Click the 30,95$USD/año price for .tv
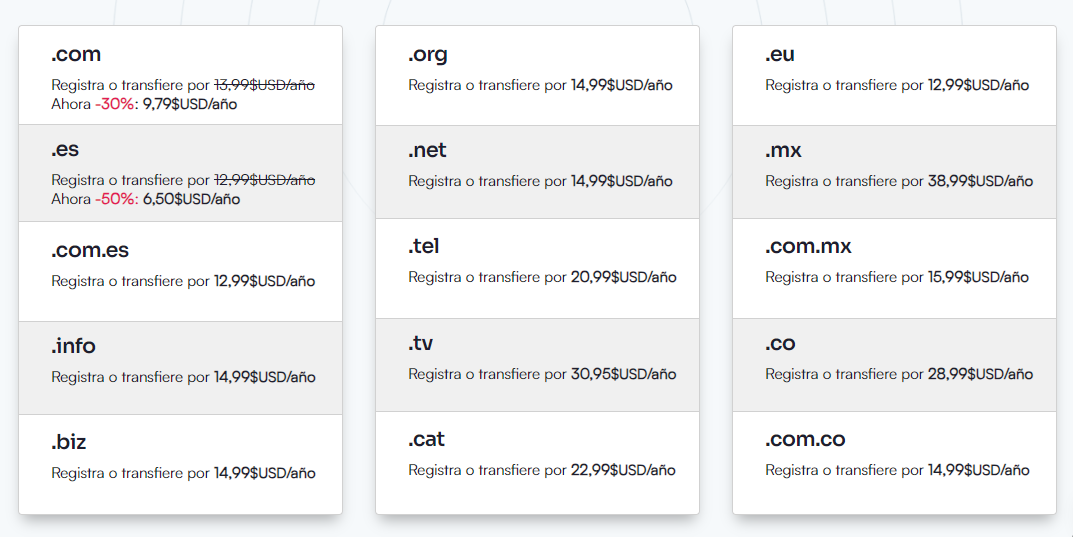The height and width of the screenshot is (537, 1073). click(x=623, y=374)
